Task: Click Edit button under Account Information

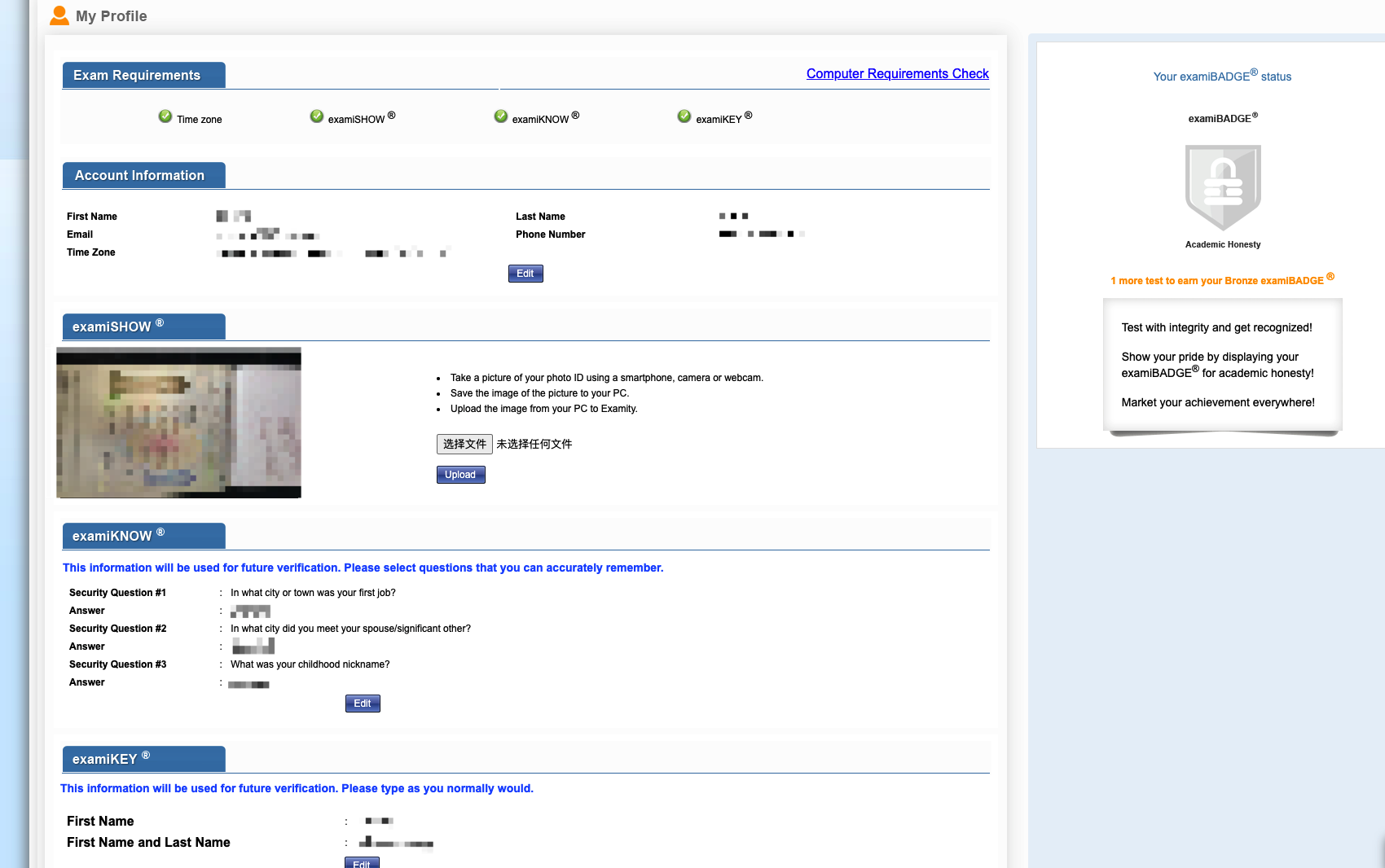Action: [525, 274]
